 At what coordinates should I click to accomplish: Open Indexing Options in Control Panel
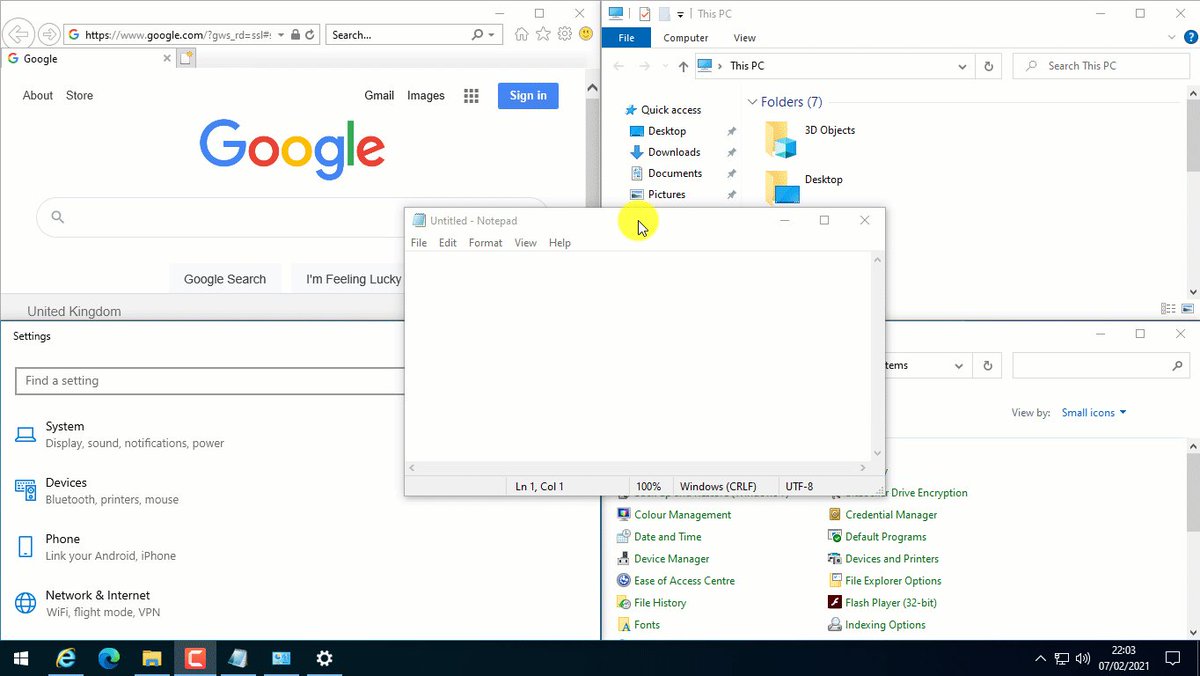pyautogui.click(x=877, y=625)
